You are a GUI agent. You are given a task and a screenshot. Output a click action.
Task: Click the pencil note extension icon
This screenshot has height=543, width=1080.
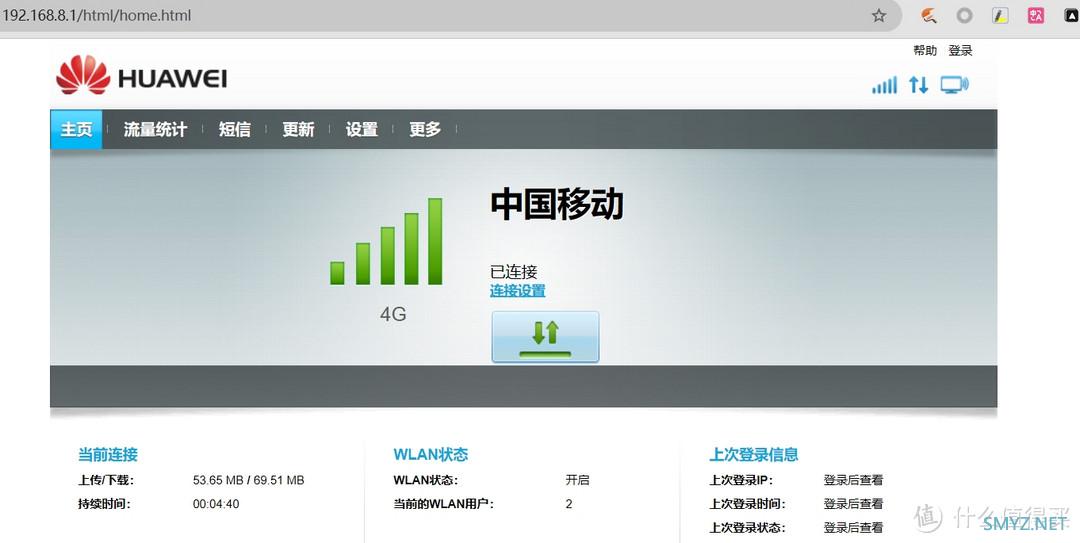tap(1000, 15)
